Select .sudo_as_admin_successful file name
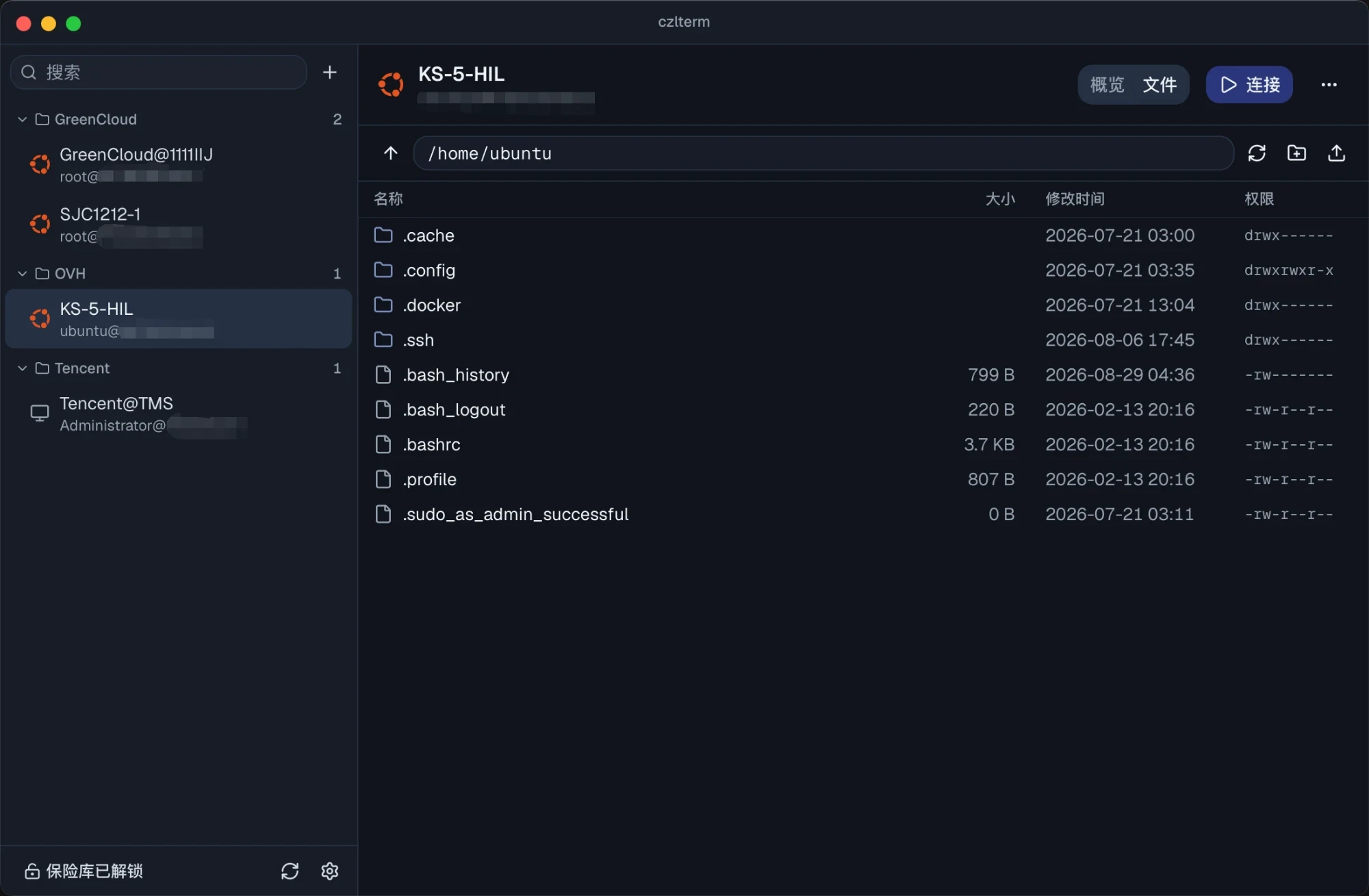The height and width of the screenshot is (896, 1369). tap(515, 514)
